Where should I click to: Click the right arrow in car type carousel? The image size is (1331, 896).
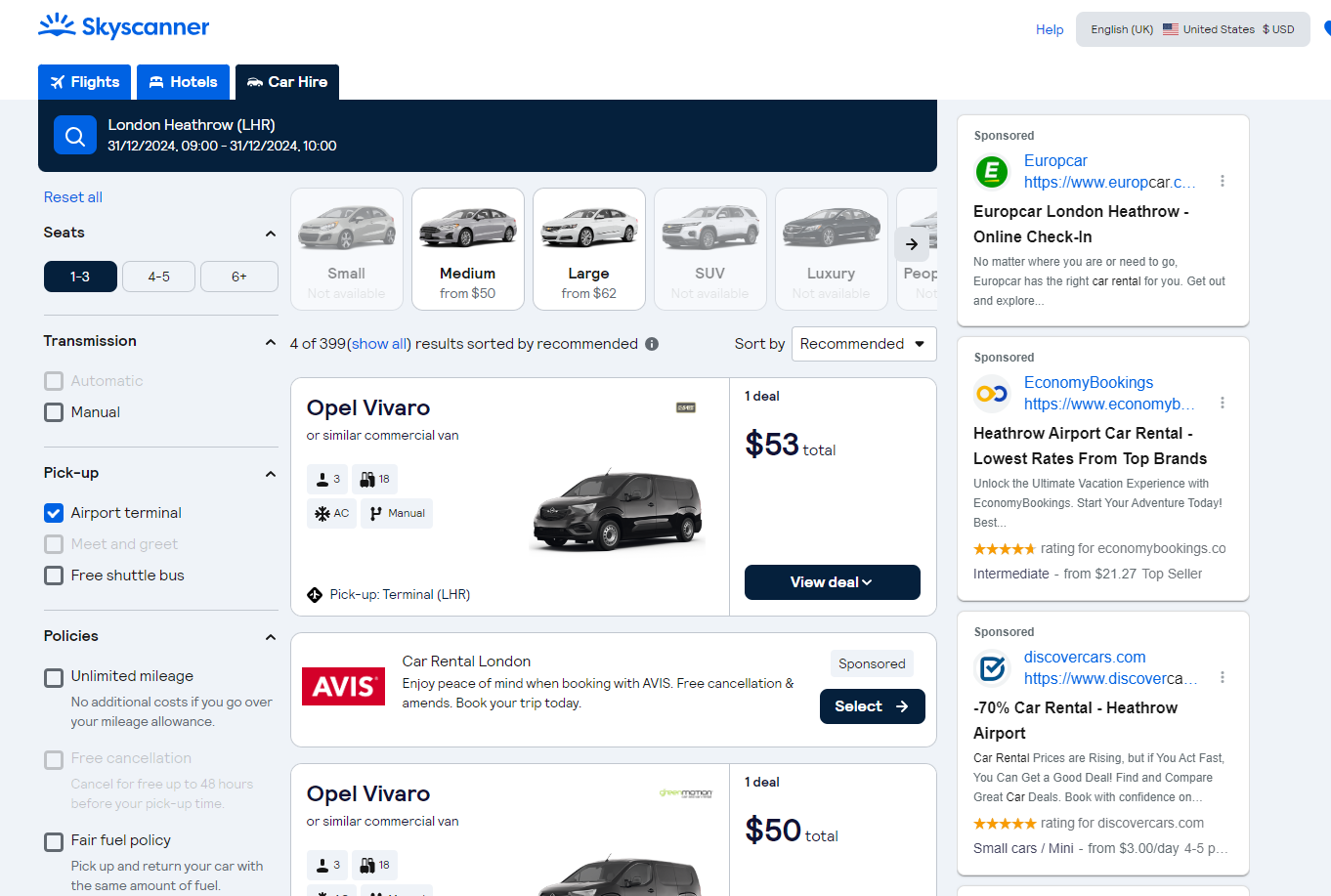pyautogui.click(x=911, y=244)
